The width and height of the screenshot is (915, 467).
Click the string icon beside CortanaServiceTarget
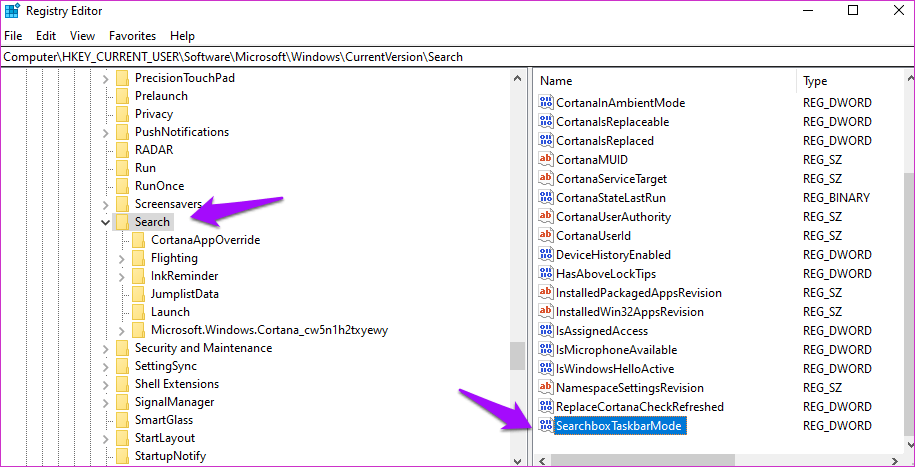(x=546, y=179)
